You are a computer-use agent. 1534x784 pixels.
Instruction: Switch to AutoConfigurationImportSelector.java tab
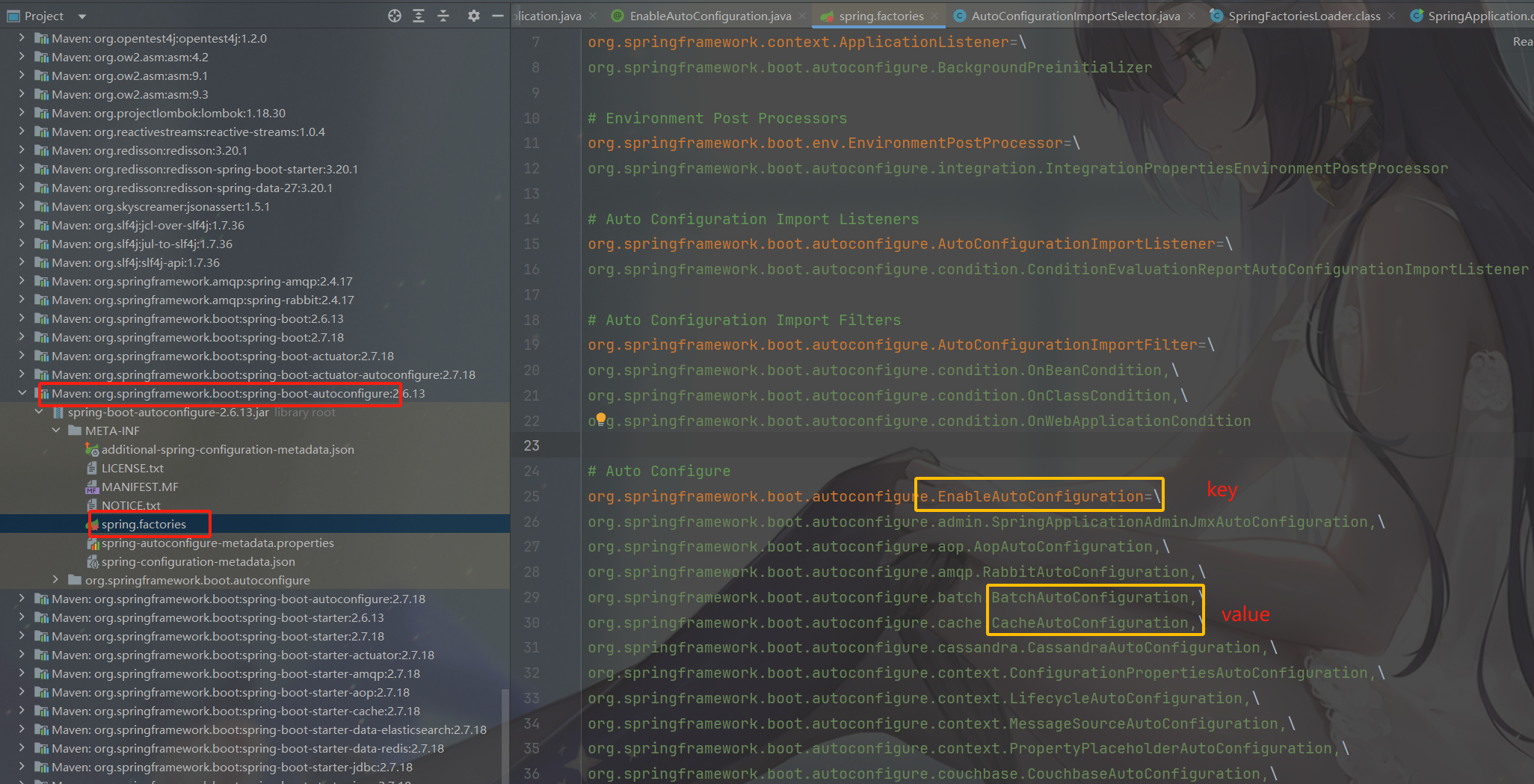1076,16
